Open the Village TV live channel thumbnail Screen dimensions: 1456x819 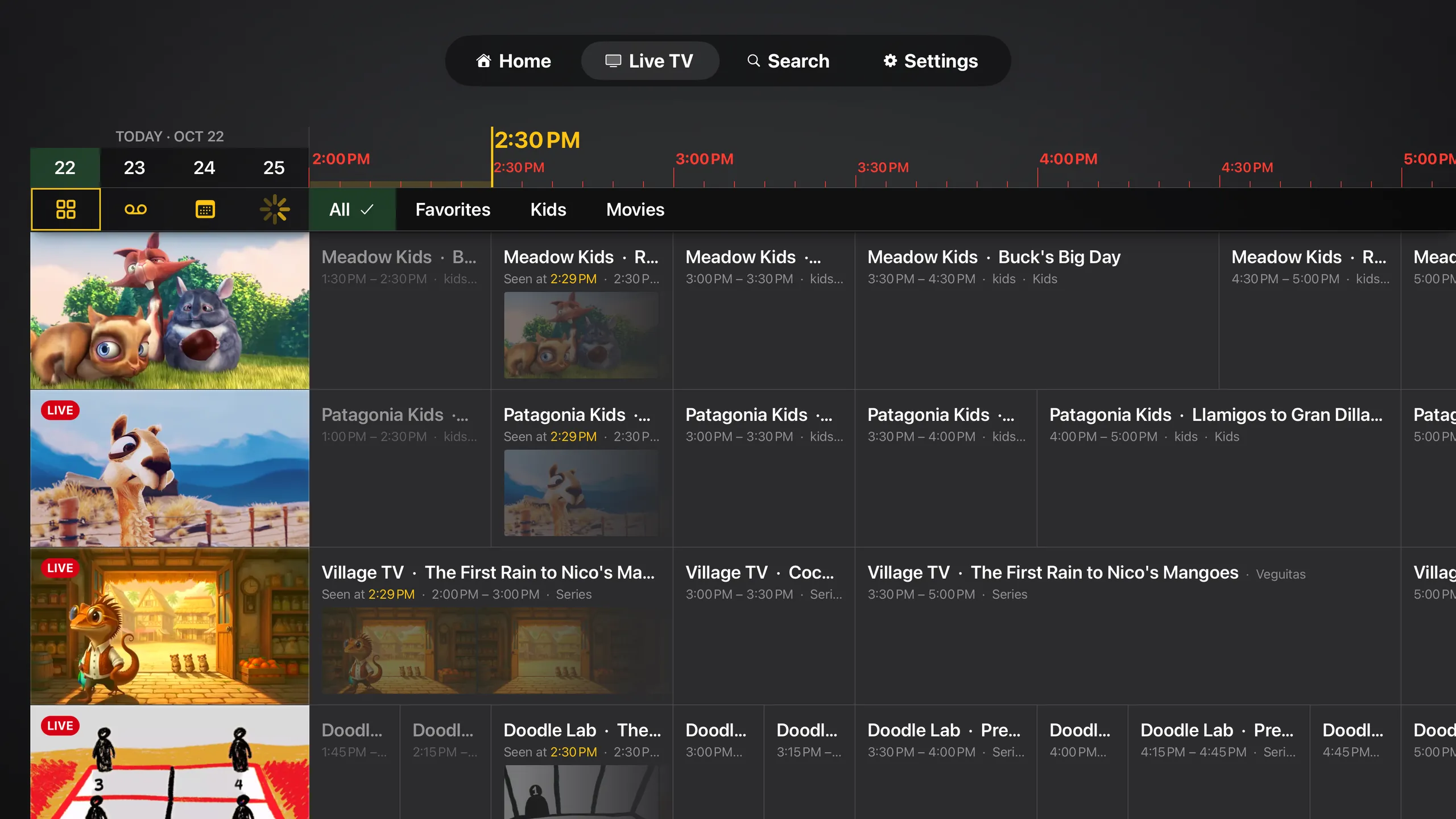click(x=170, y=626)
